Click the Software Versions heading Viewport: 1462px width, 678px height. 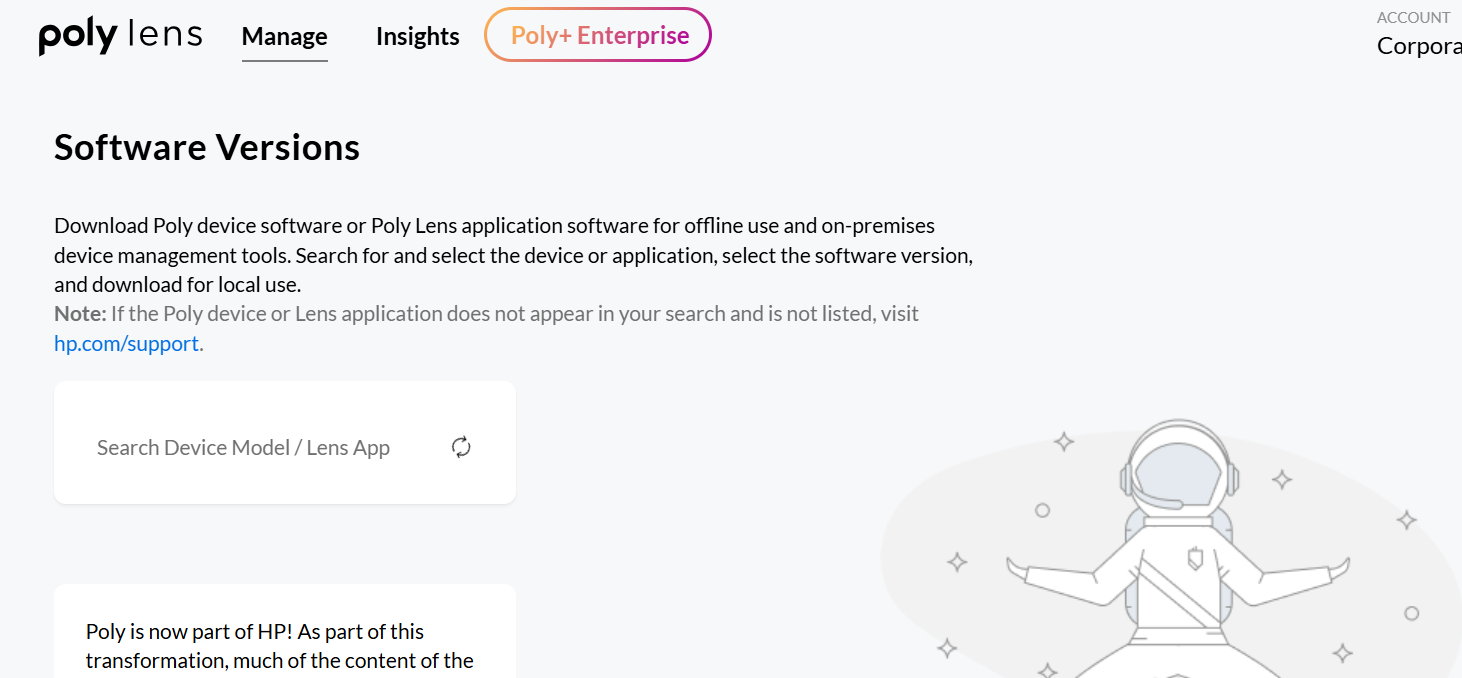pyautogui.click(x=207, y=147)
